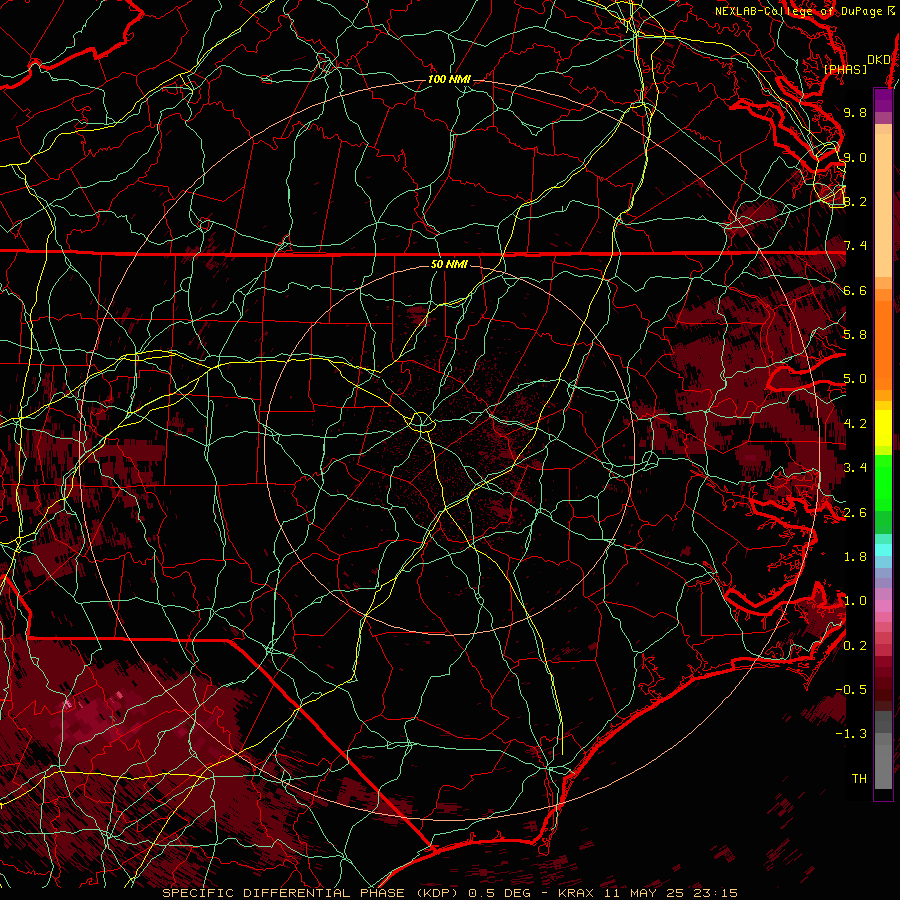Pick the pale peach color bar segment

tap(883, 207)
